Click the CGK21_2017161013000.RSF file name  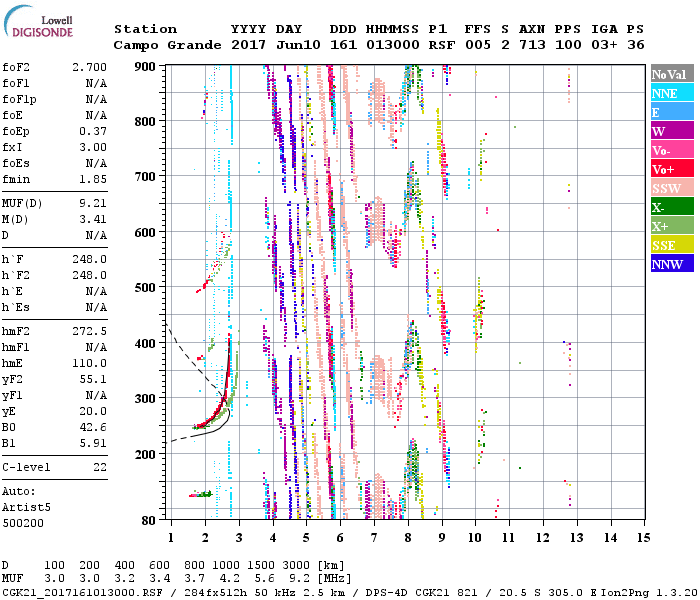pos(83,593)
